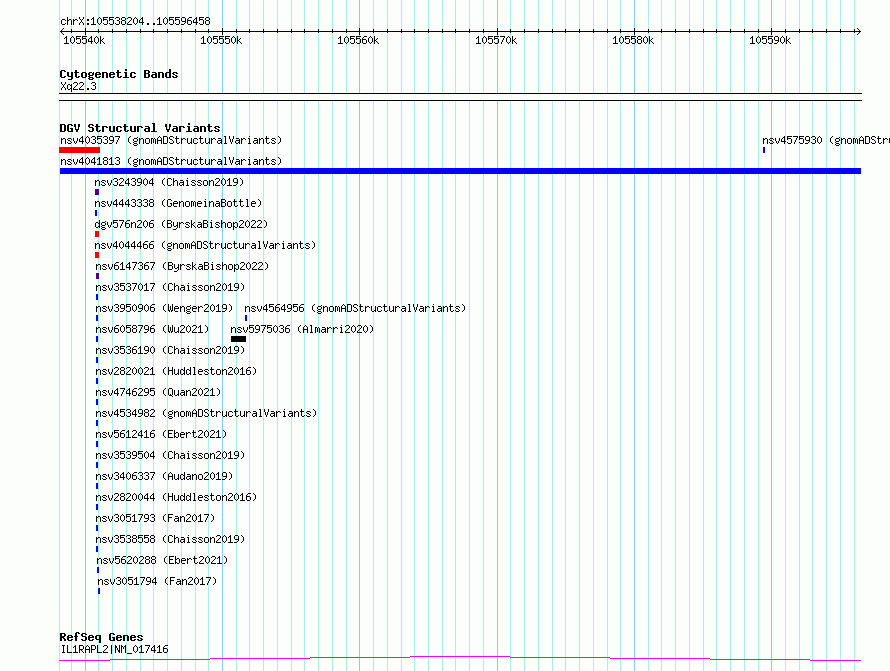Click the Xq22.3 band label
890x671 pixels.
click(78, 86)
